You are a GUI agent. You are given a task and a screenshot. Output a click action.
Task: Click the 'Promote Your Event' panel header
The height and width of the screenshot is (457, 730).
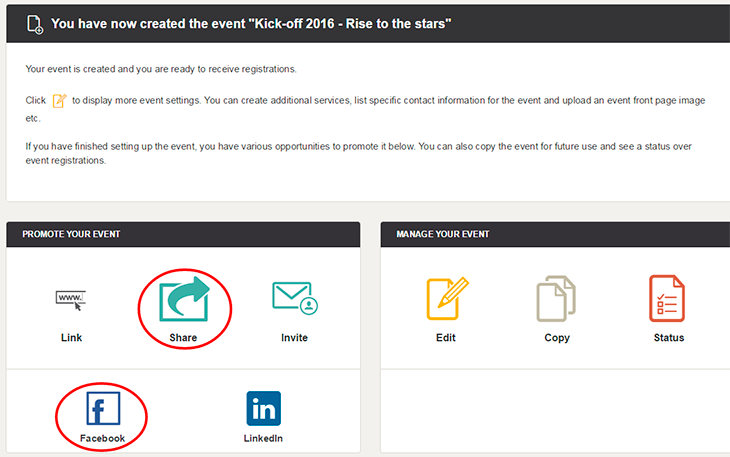pyautogui.click(x=183, y=234)
